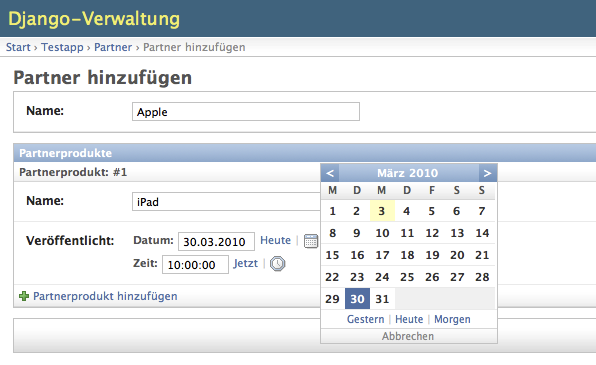Focus the partner Name field containing Apple
The width and height of the screenshot is (596, 365).
246,112
